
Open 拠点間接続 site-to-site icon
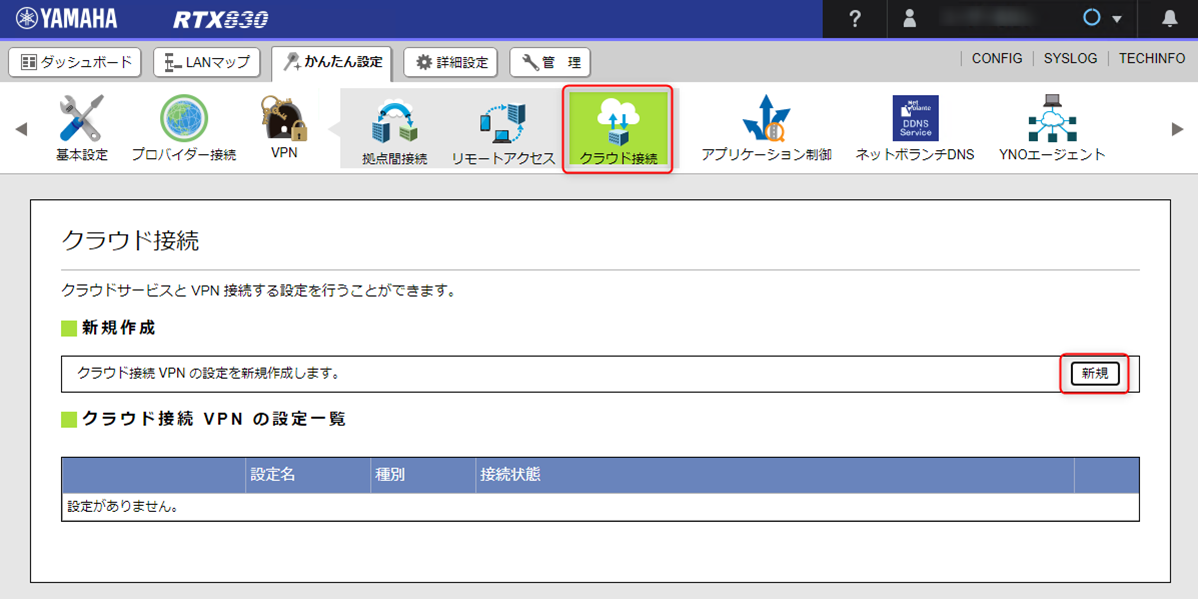tap(394, 122)
